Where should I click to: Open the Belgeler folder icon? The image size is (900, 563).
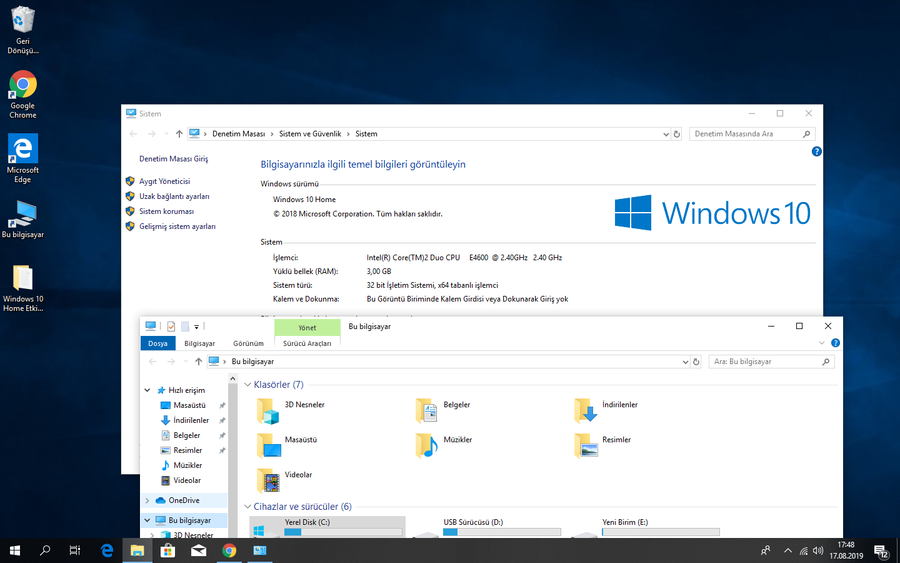[x=427, y=410]
